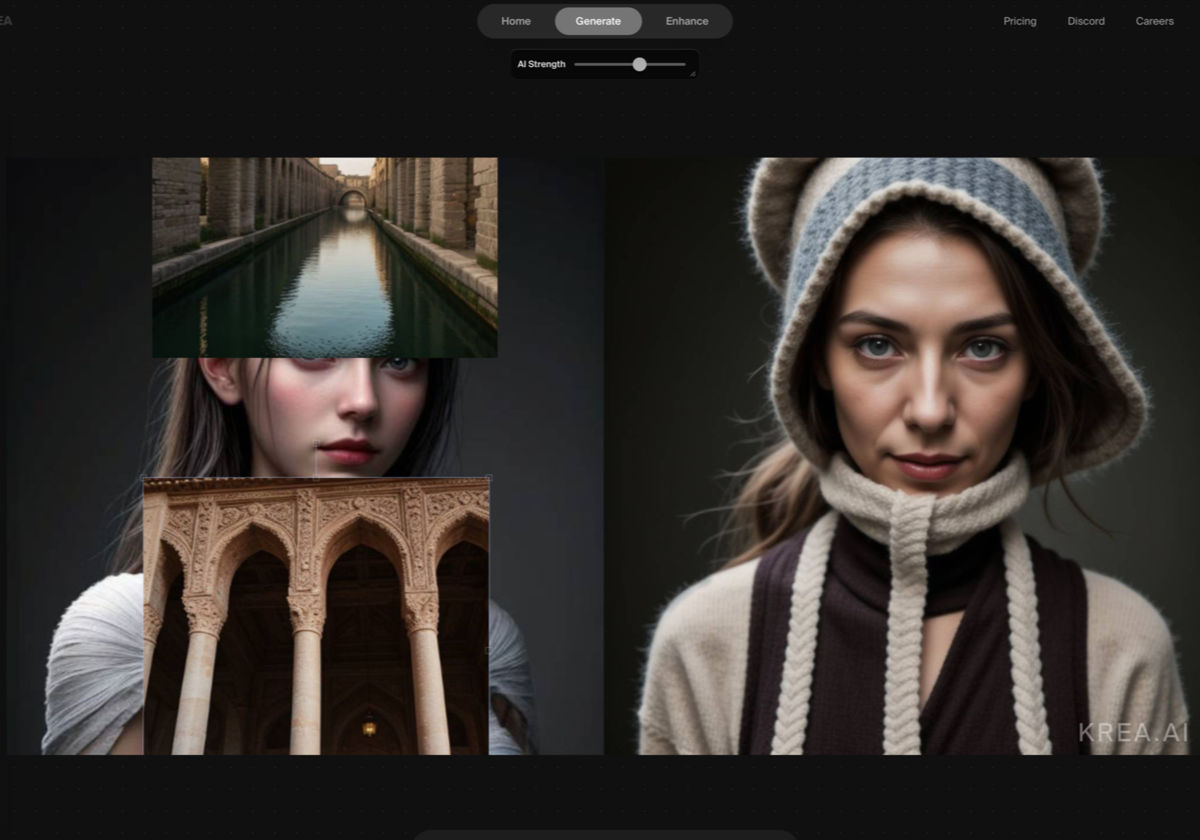Open the Pricing page link
Image resolution: width=1200 pixels, height=840 pixels.
(1020, 21)
